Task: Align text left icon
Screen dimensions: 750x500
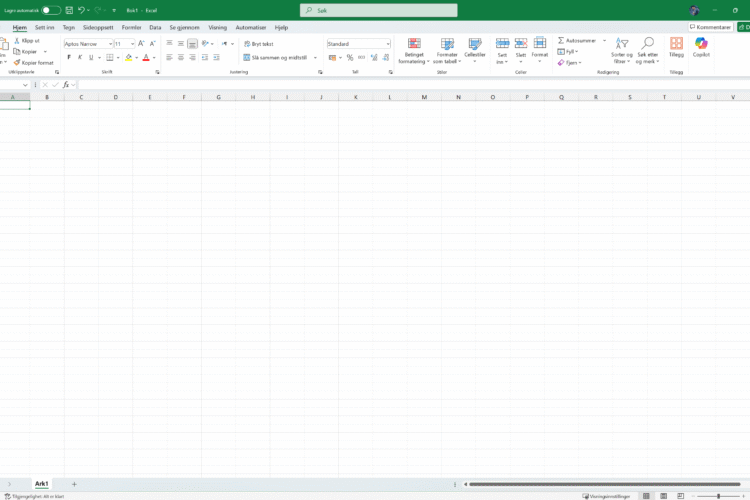Action: pos(169,57)
